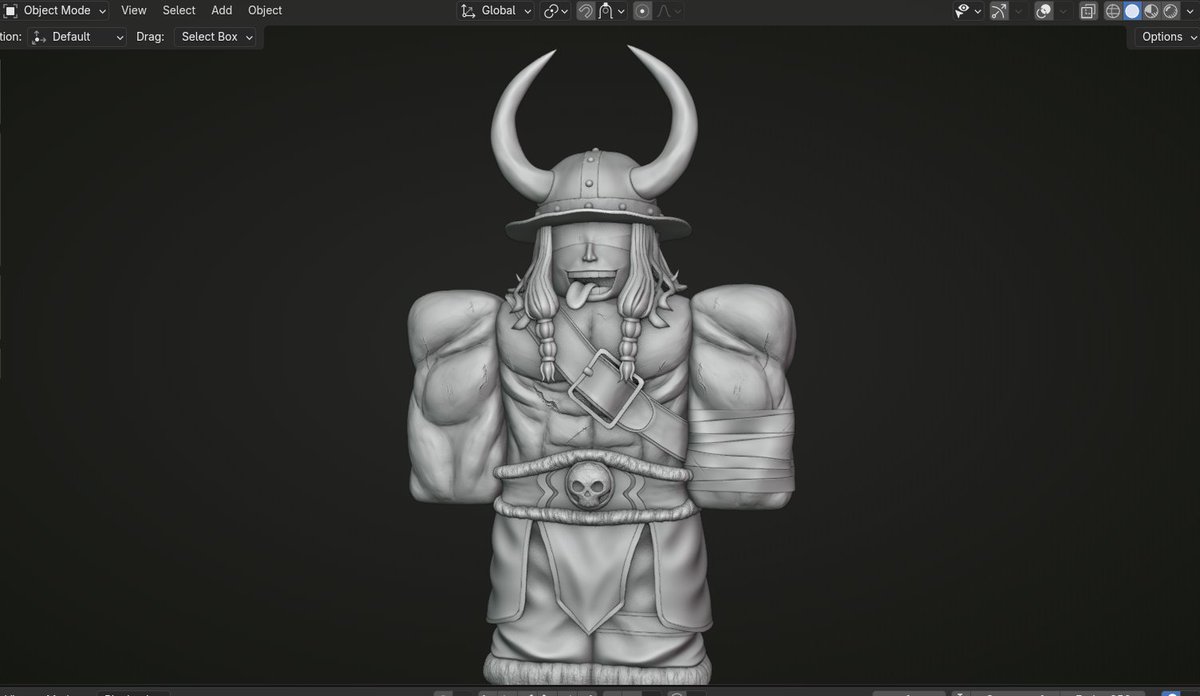
Task: Expand the gizmo settings arrow
Action: tap(1019, 11)
